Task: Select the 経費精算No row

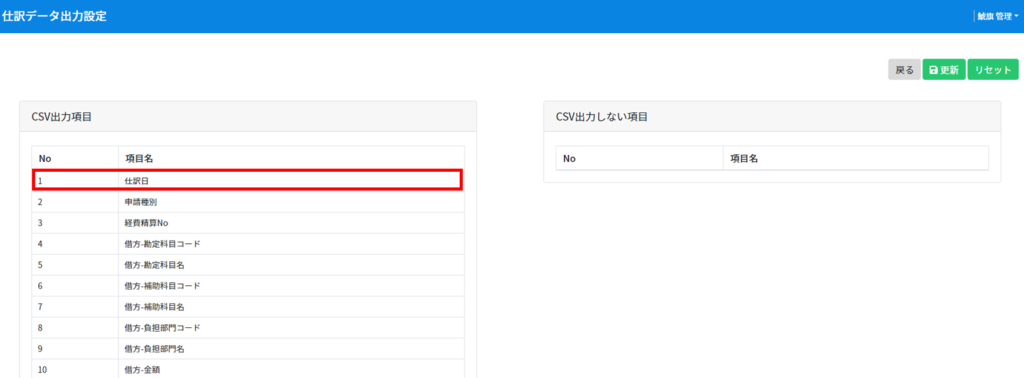Action: click(x=248, y=223)
